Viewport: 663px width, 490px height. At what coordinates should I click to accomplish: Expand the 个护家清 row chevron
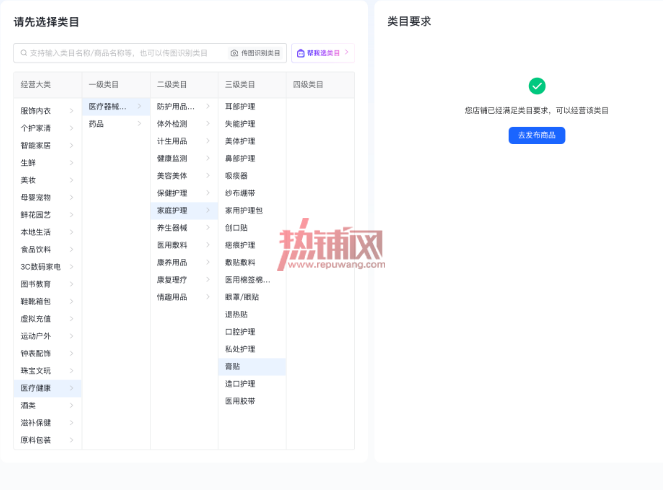point(71,128)
